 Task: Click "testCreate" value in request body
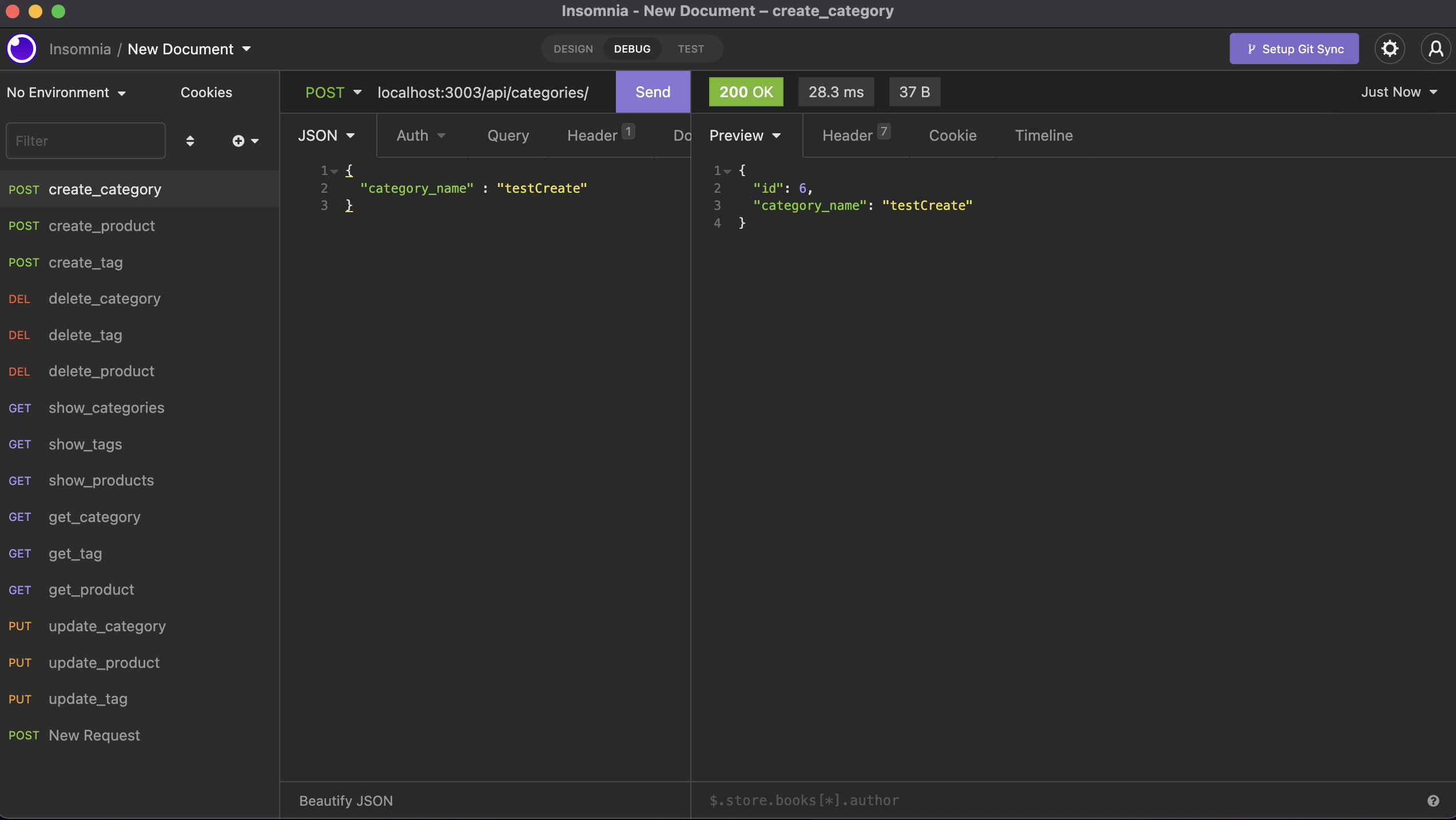542,188
